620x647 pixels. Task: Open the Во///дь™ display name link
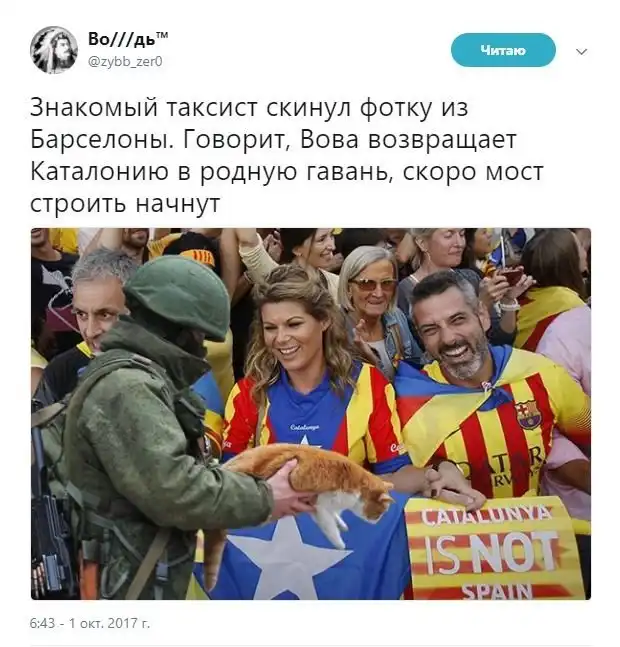[128, 39]
